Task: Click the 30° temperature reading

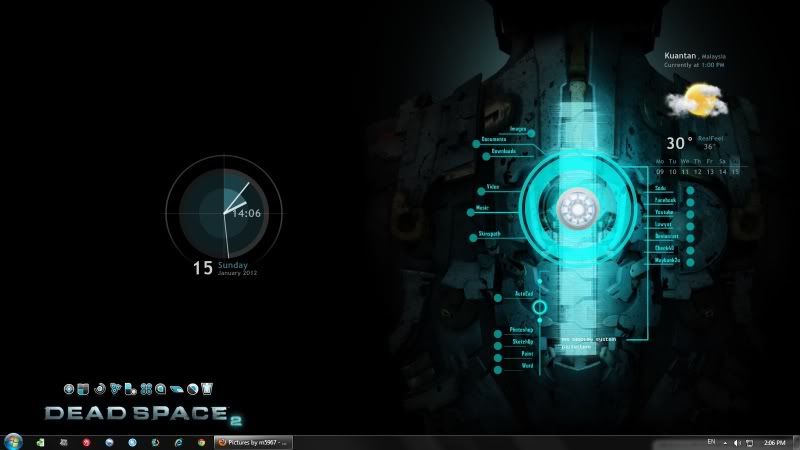Action: point(679,143)
